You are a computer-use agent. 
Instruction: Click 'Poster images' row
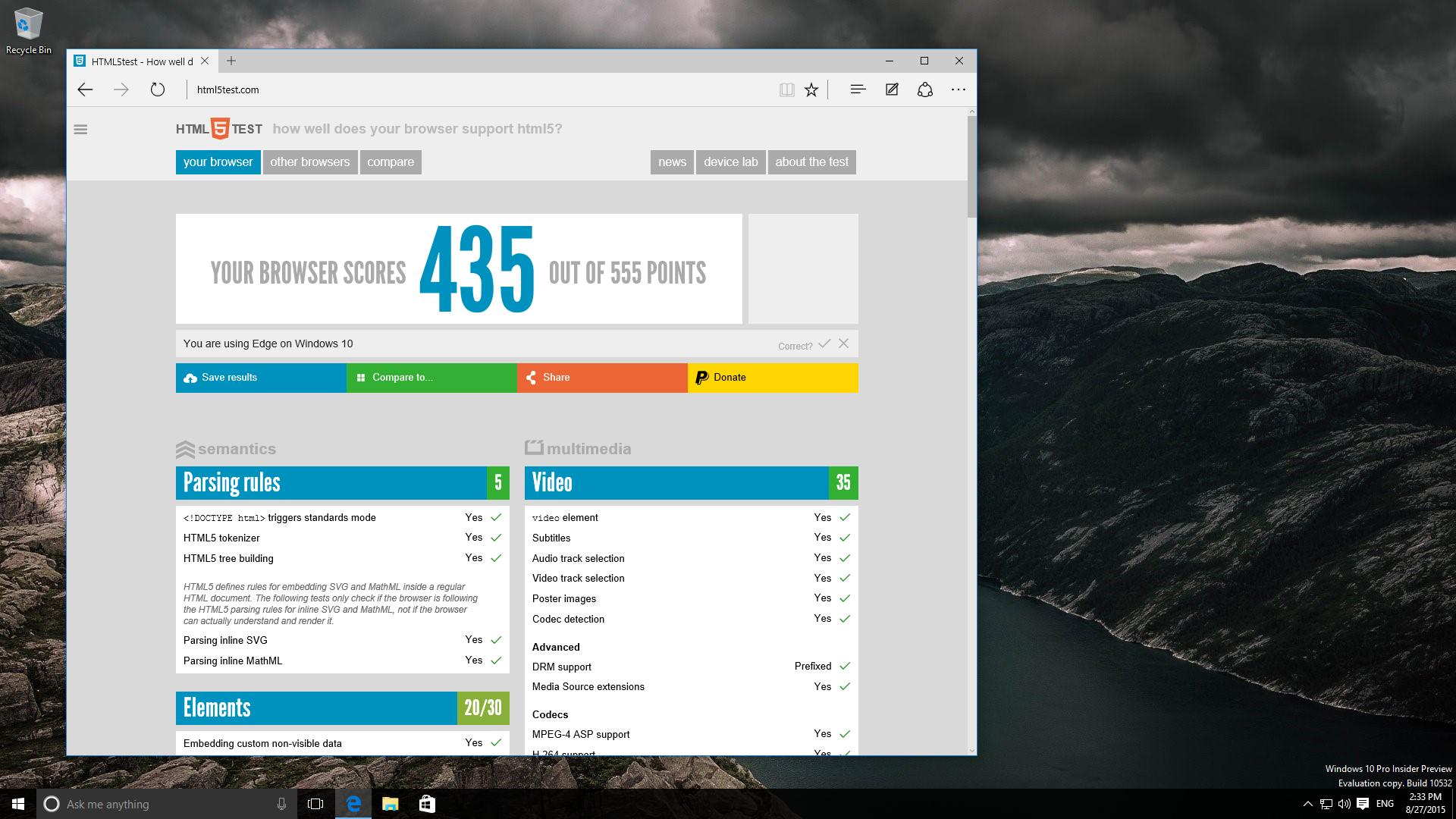click(x=692, y=598)
